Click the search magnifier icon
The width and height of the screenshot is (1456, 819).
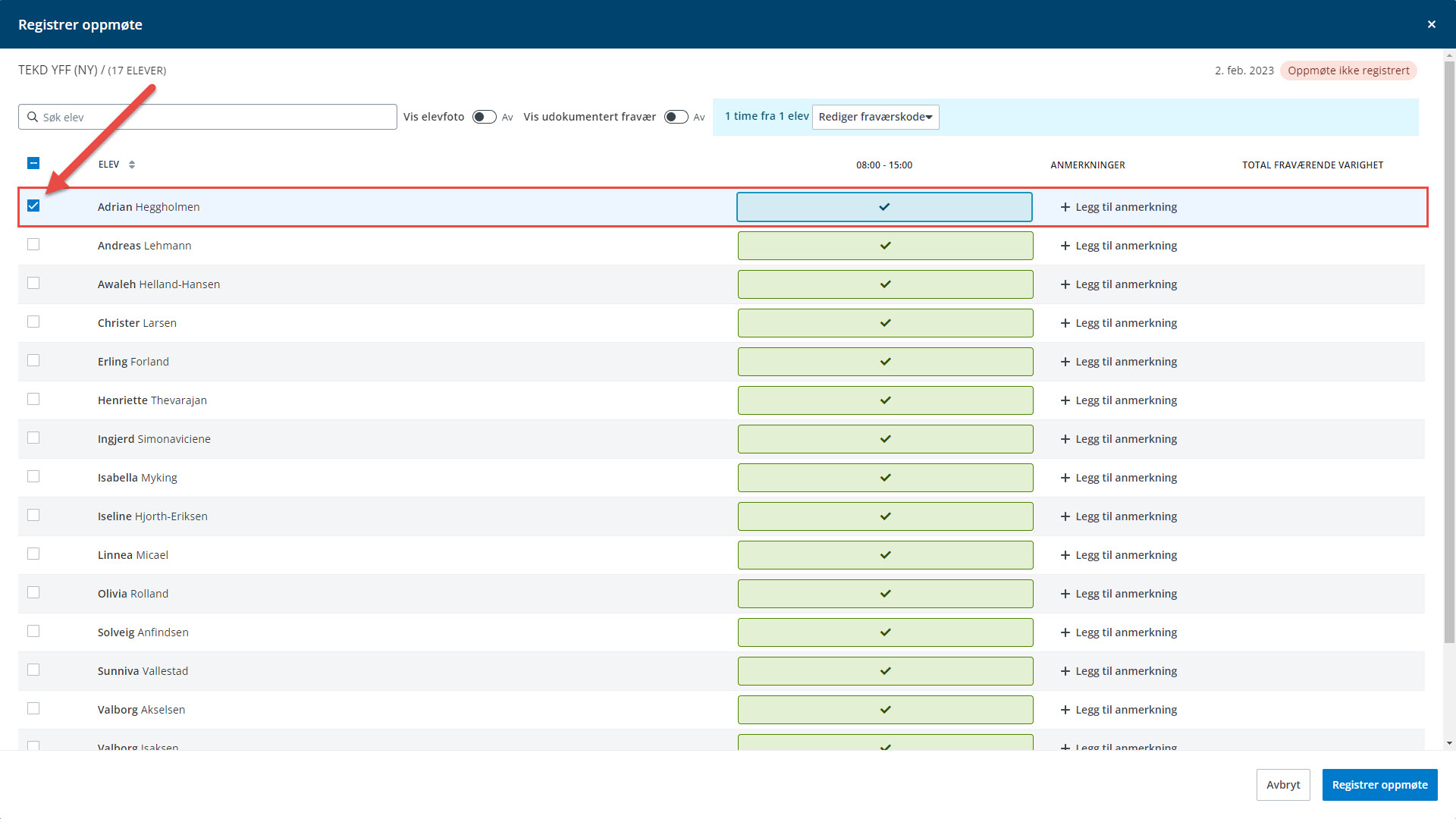point(33,117)
